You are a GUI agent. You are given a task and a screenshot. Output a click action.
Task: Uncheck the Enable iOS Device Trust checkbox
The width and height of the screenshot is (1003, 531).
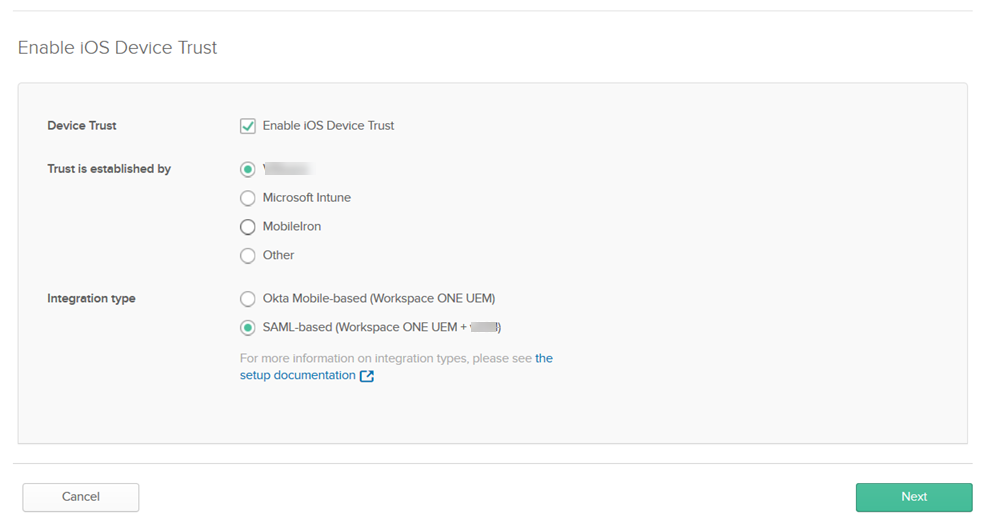point(248,126)
